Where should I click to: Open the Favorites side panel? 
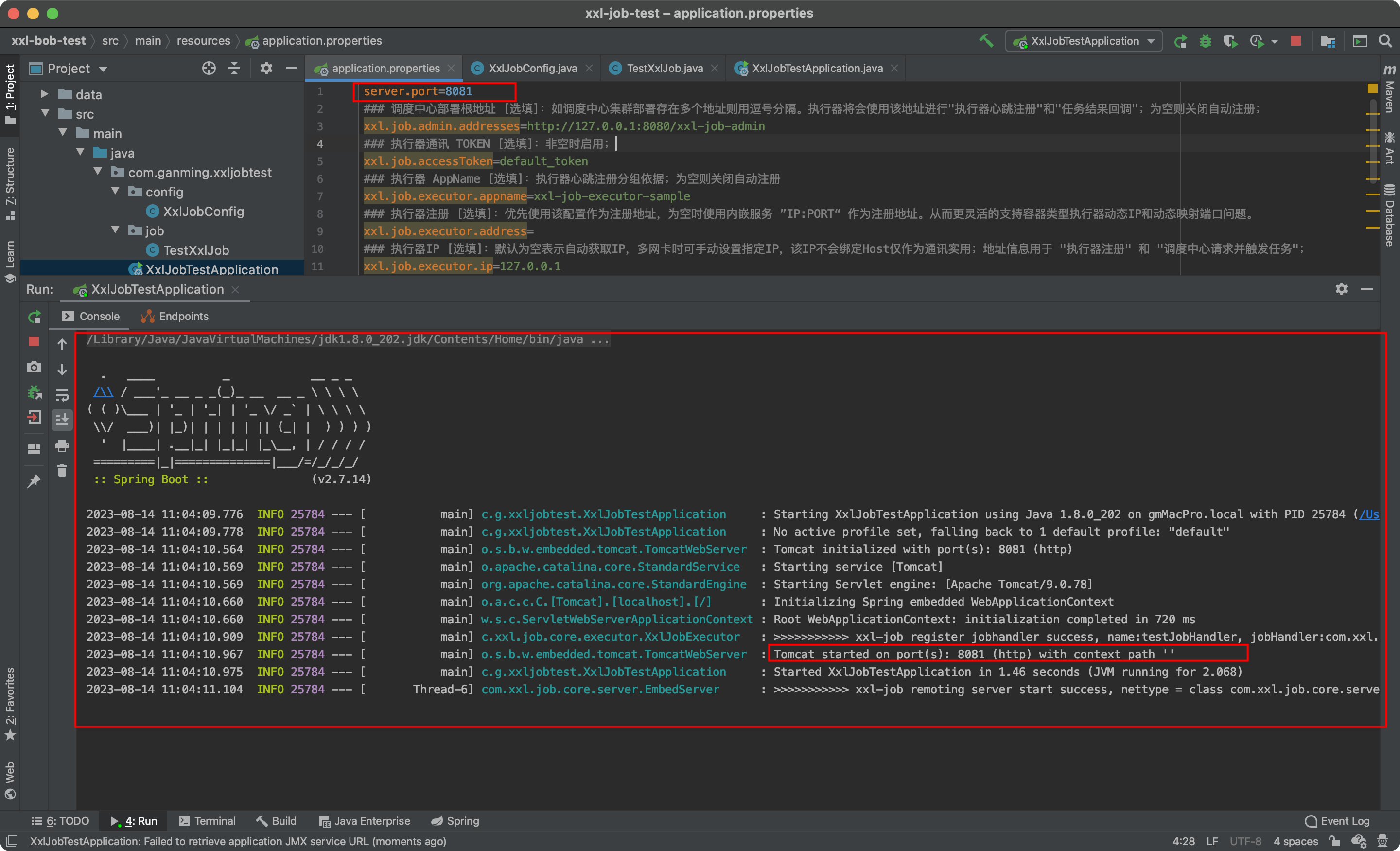(10, 704)
